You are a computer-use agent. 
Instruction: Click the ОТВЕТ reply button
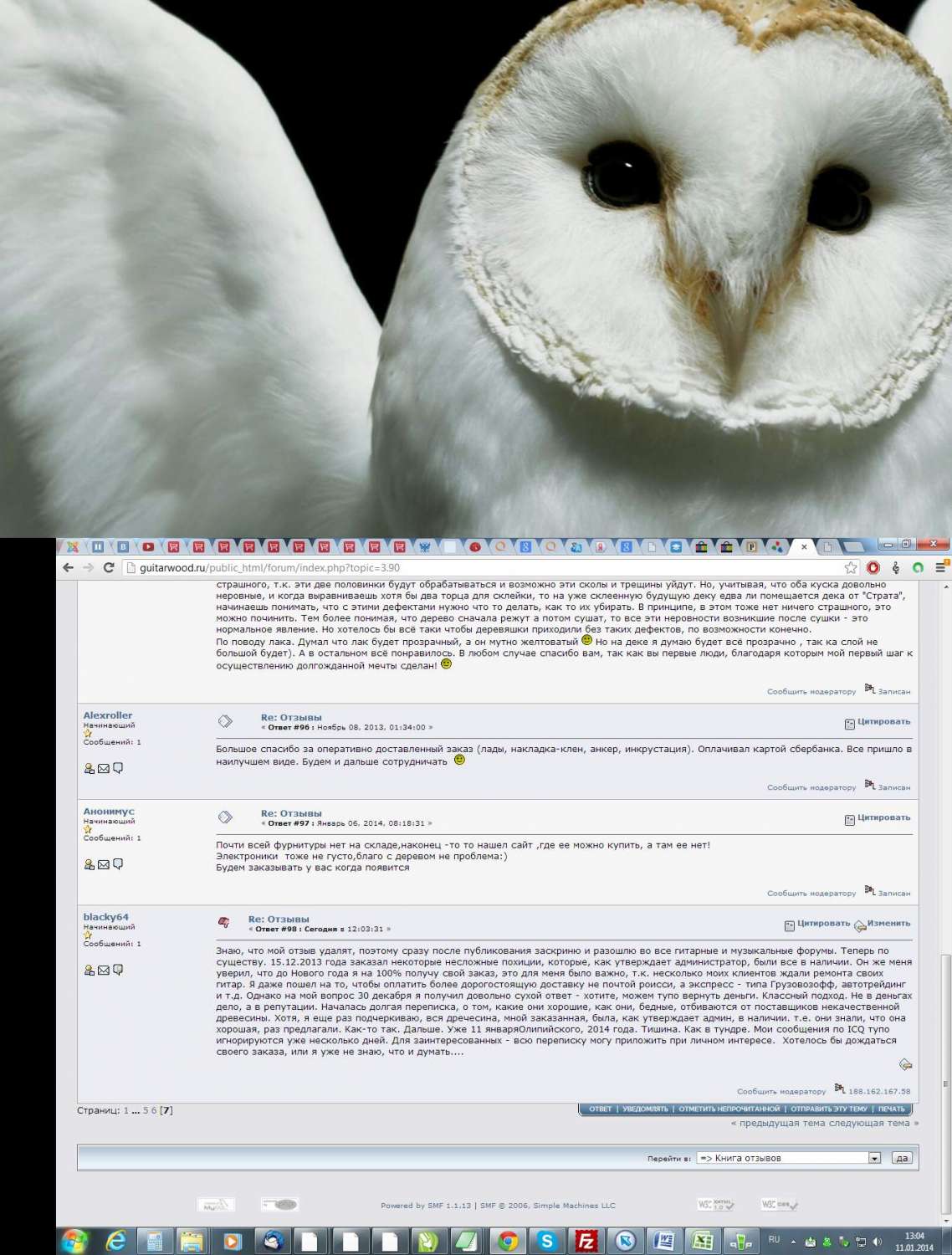[x=601, y=1109]
